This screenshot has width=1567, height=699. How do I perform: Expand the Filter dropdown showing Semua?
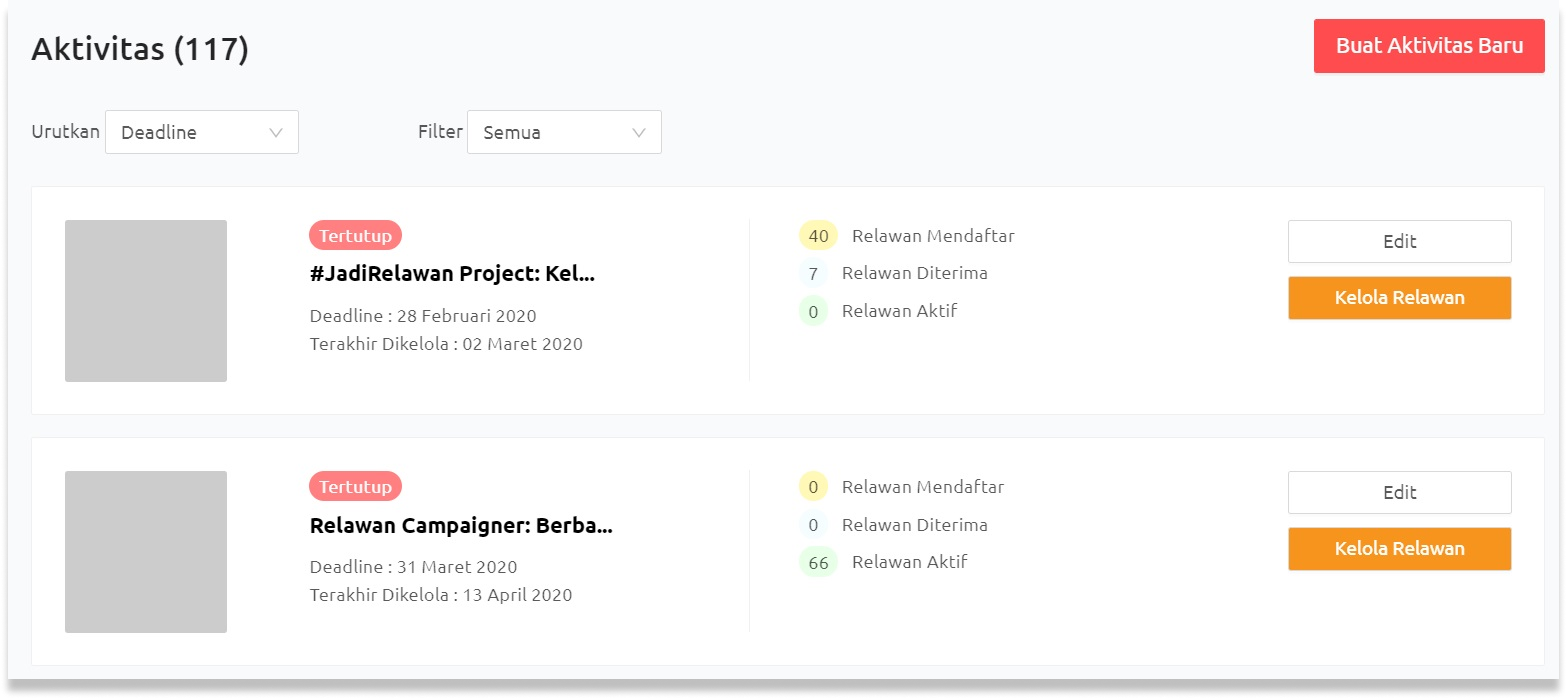click(x=564, y=132)
